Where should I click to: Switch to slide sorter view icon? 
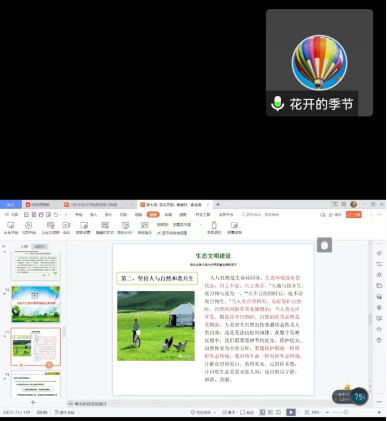[270, 412]
